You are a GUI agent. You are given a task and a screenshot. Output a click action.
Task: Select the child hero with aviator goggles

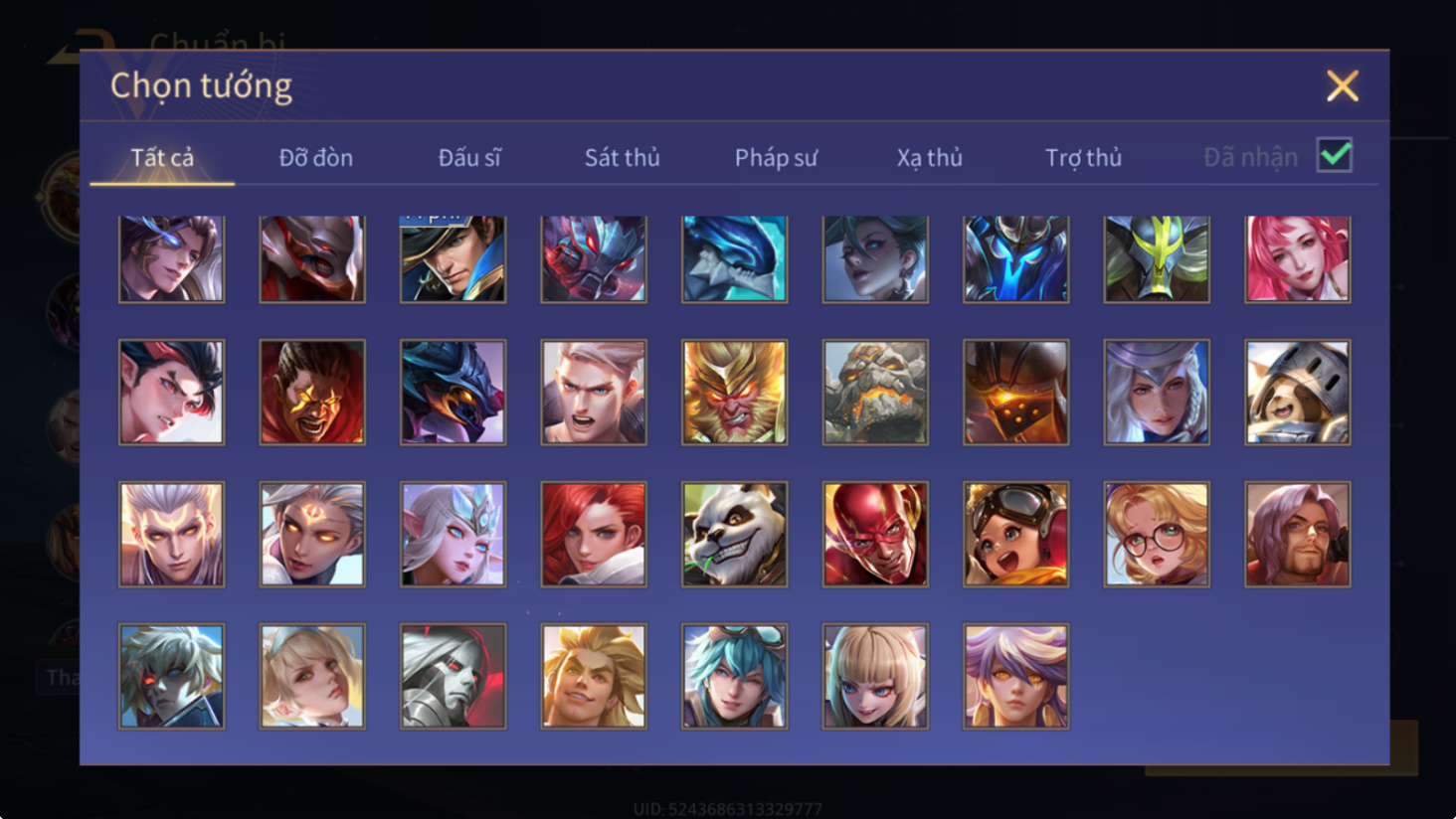point(1015,534)
